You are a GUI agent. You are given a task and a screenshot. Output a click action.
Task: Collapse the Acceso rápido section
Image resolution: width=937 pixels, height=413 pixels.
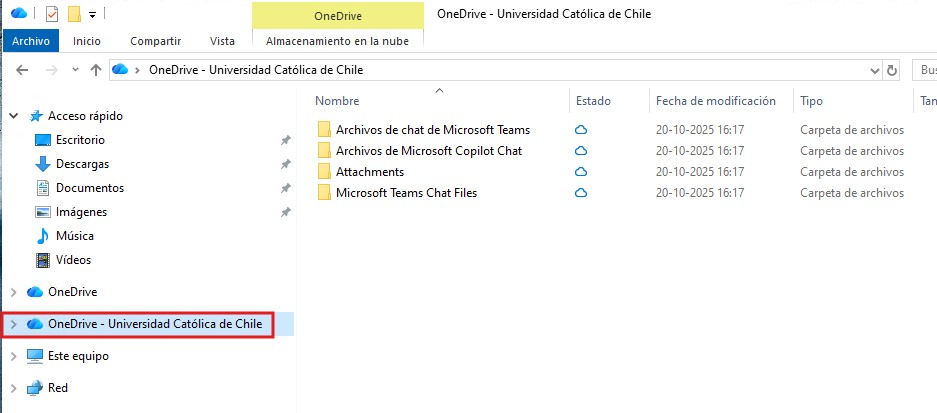tap(13, 116)
